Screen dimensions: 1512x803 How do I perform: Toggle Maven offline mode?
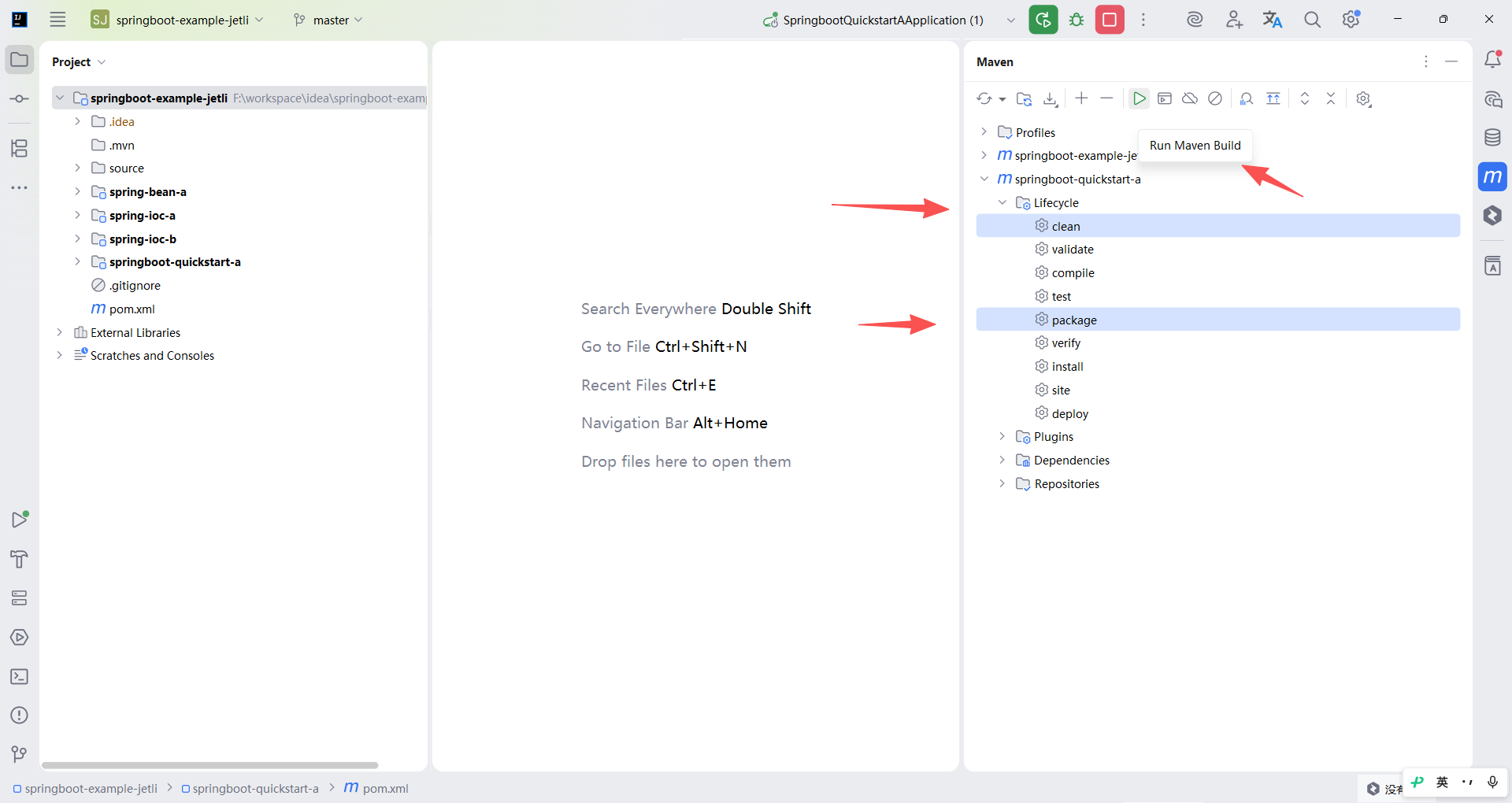click(1190, 98)
